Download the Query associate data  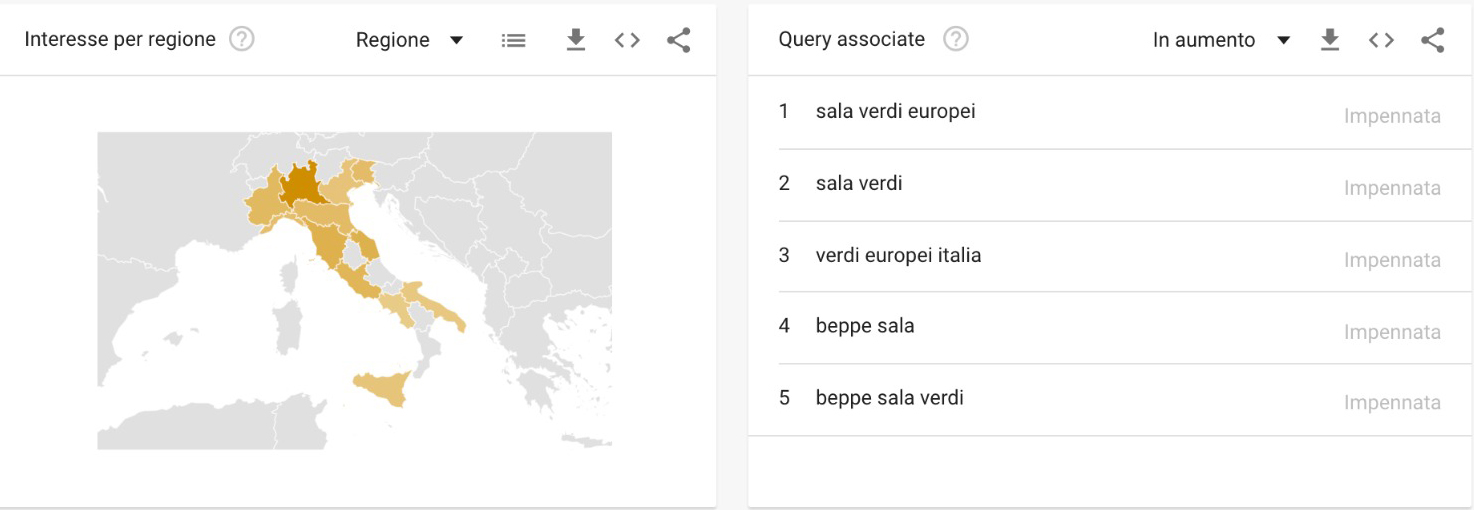(1329, 40)
